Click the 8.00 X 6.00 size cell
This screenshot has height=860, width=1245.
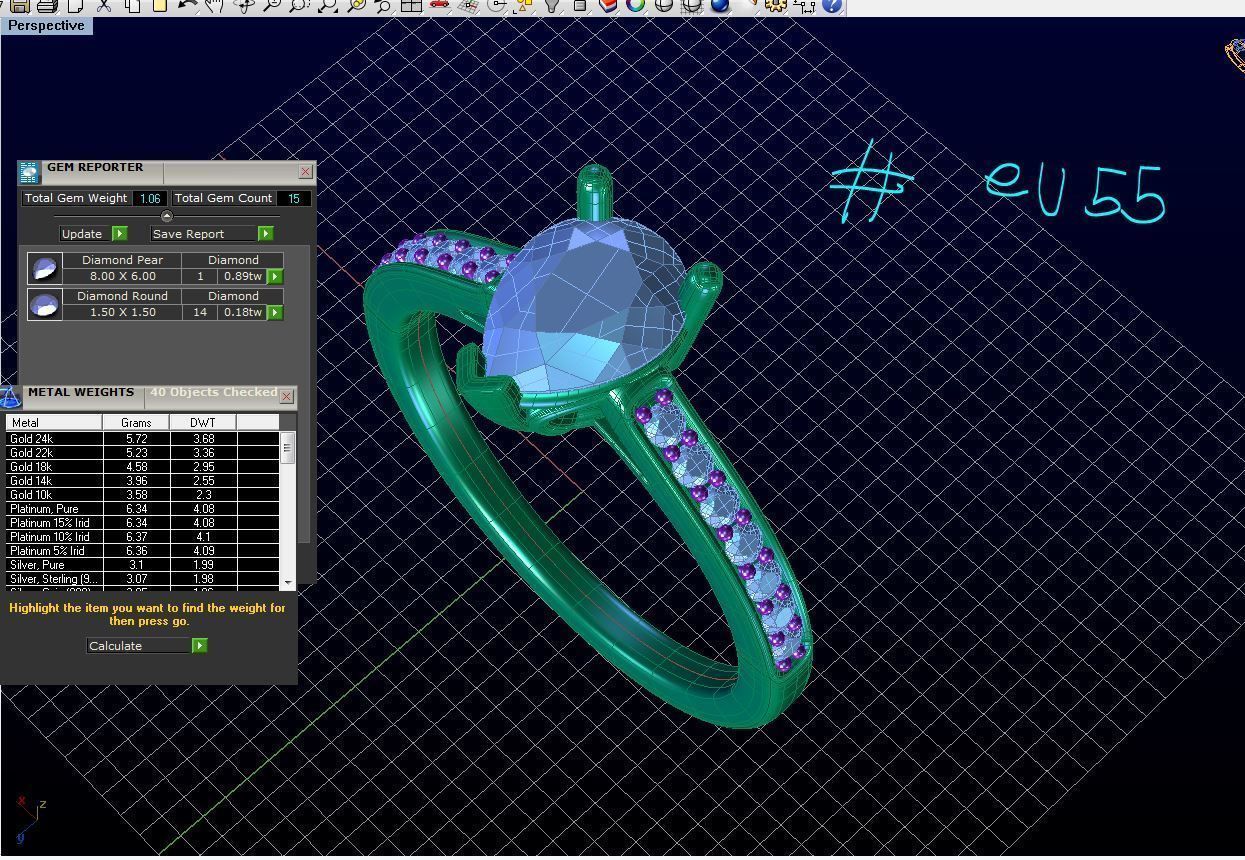click(122, 276)
